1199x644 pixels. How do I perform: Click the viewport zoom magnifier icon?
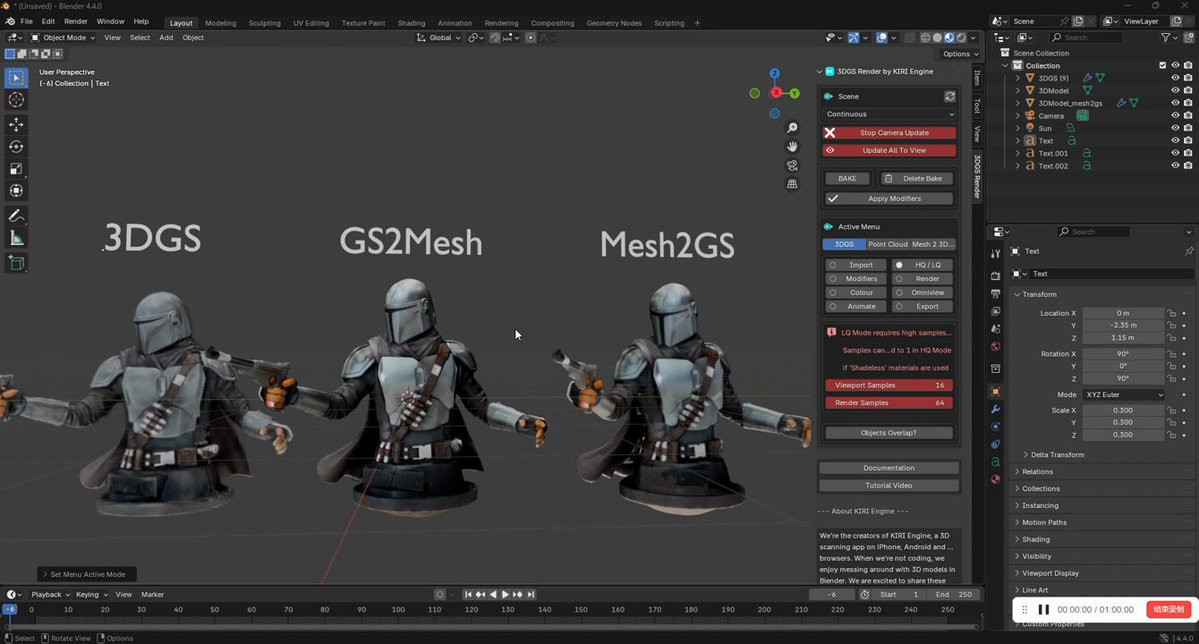(x=792, y=128)
